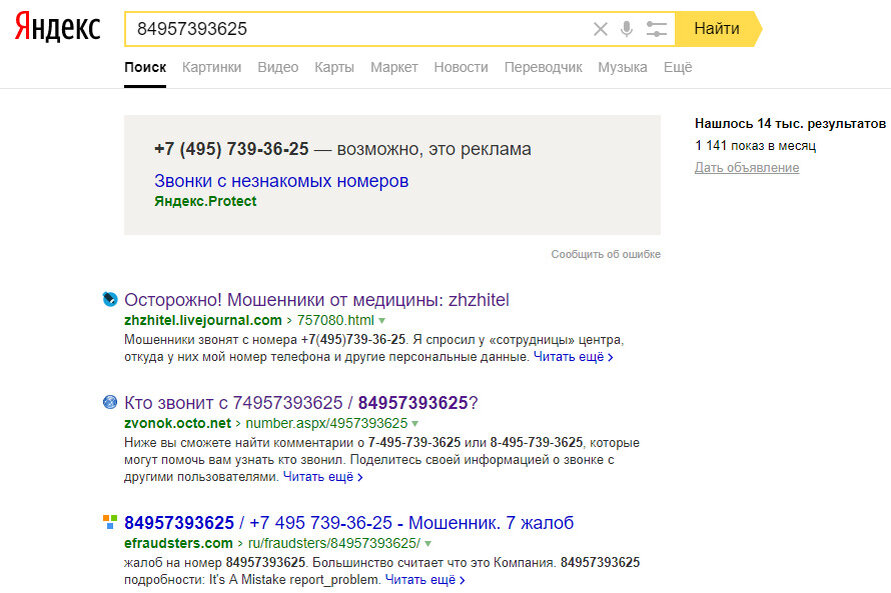Open zhzhitel.livejournal.com domain link
This screenshot has height=593, width=891.
click(203, 320)
